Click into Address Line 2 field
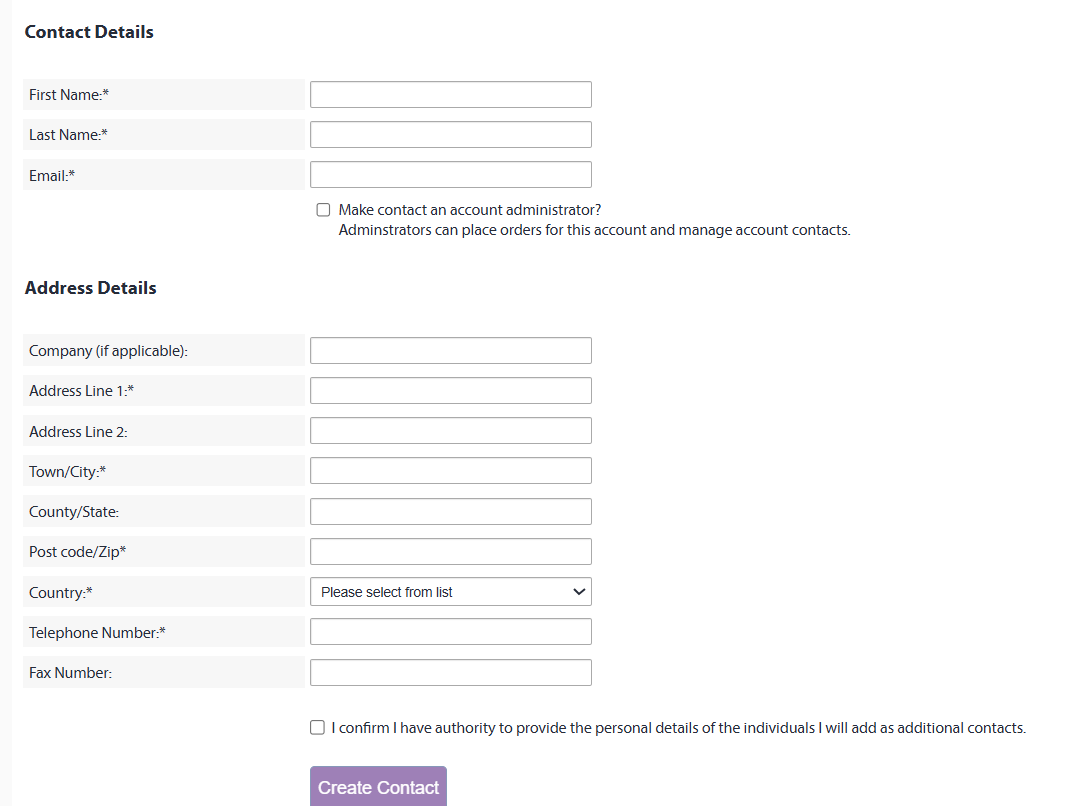 [450, 431]
